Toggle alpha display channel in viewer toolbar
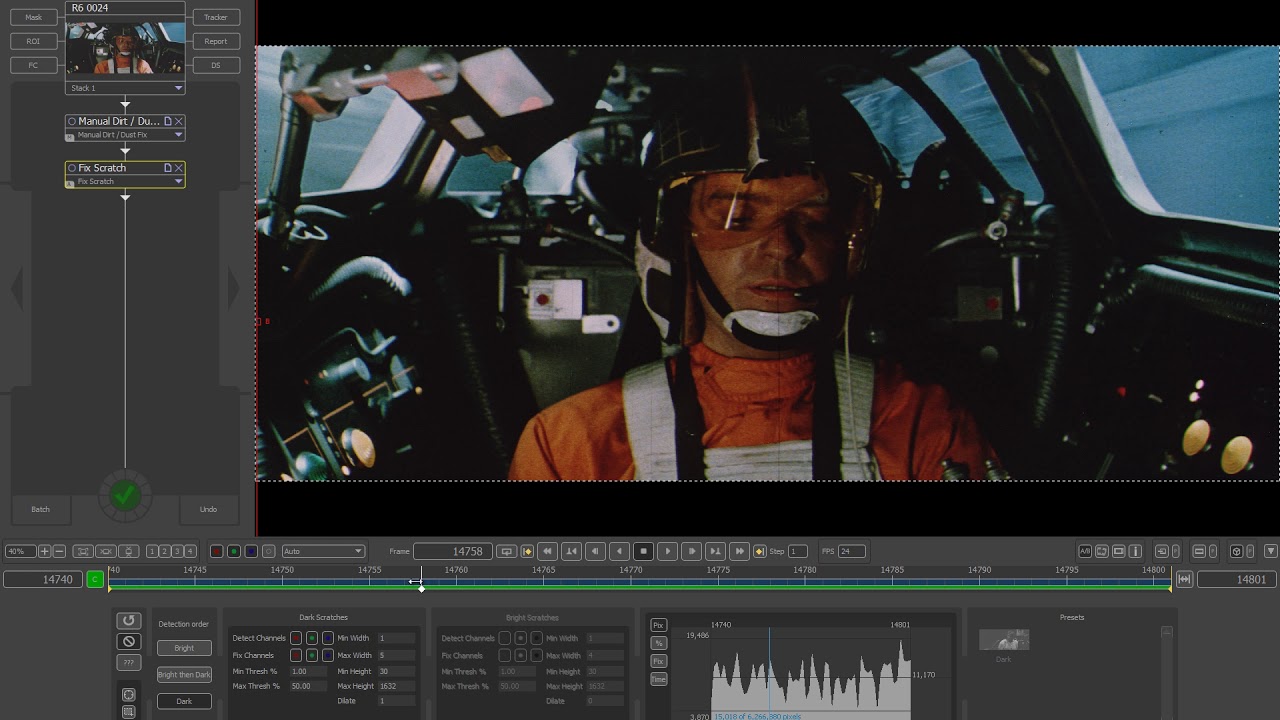The height and width of the screenshot is (720, 1280). [268, 551]
